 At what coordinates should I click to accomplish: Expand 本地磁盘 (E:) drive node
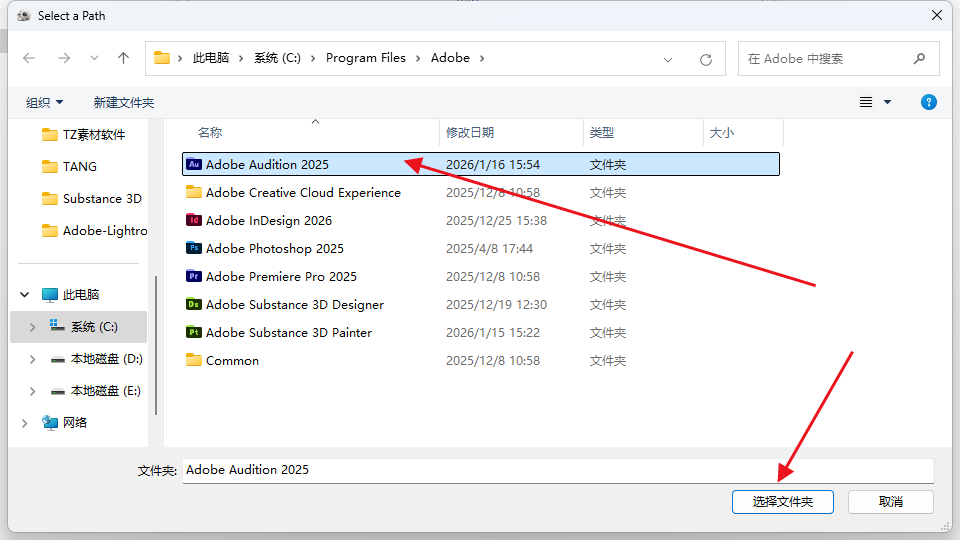(32, 391)
